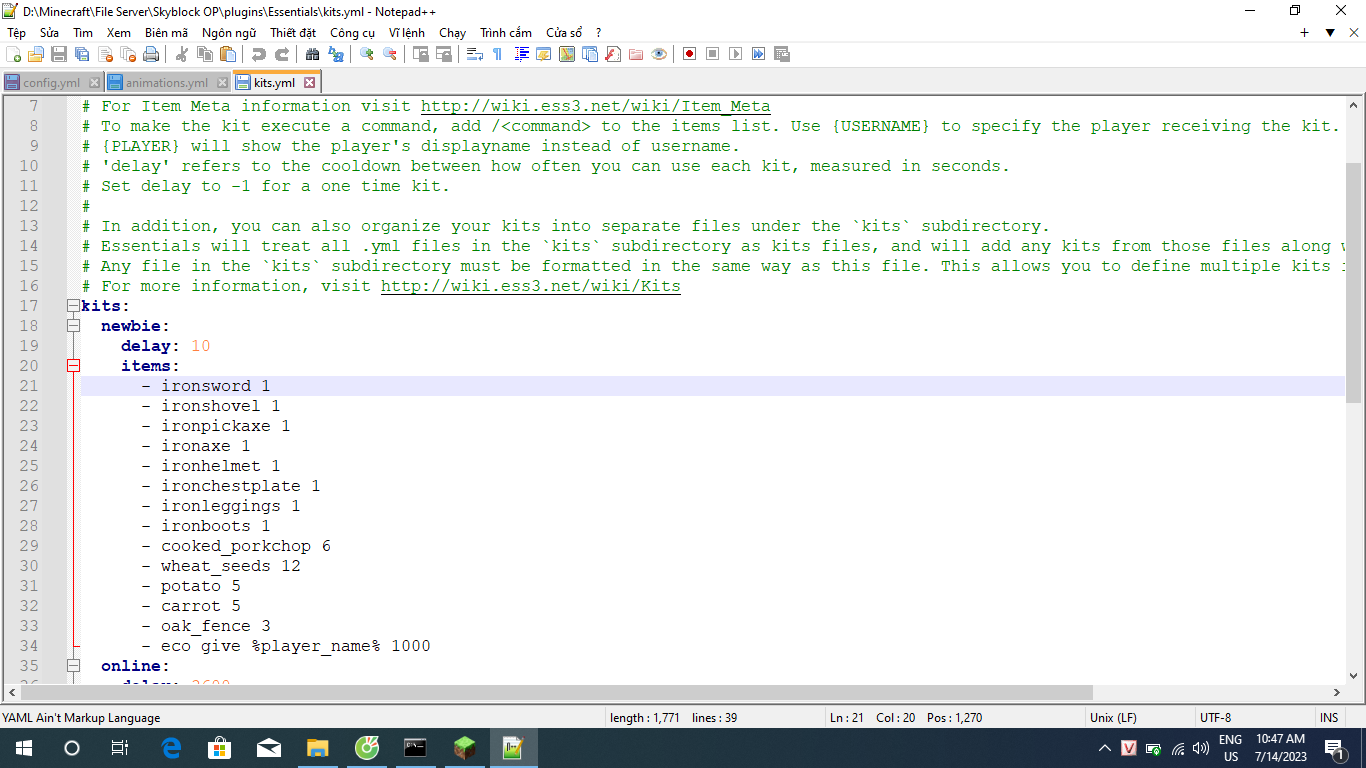Click the plus button in the menu bar
Viewport: 1366px width, 768px height.
[x=1304, y=33]
